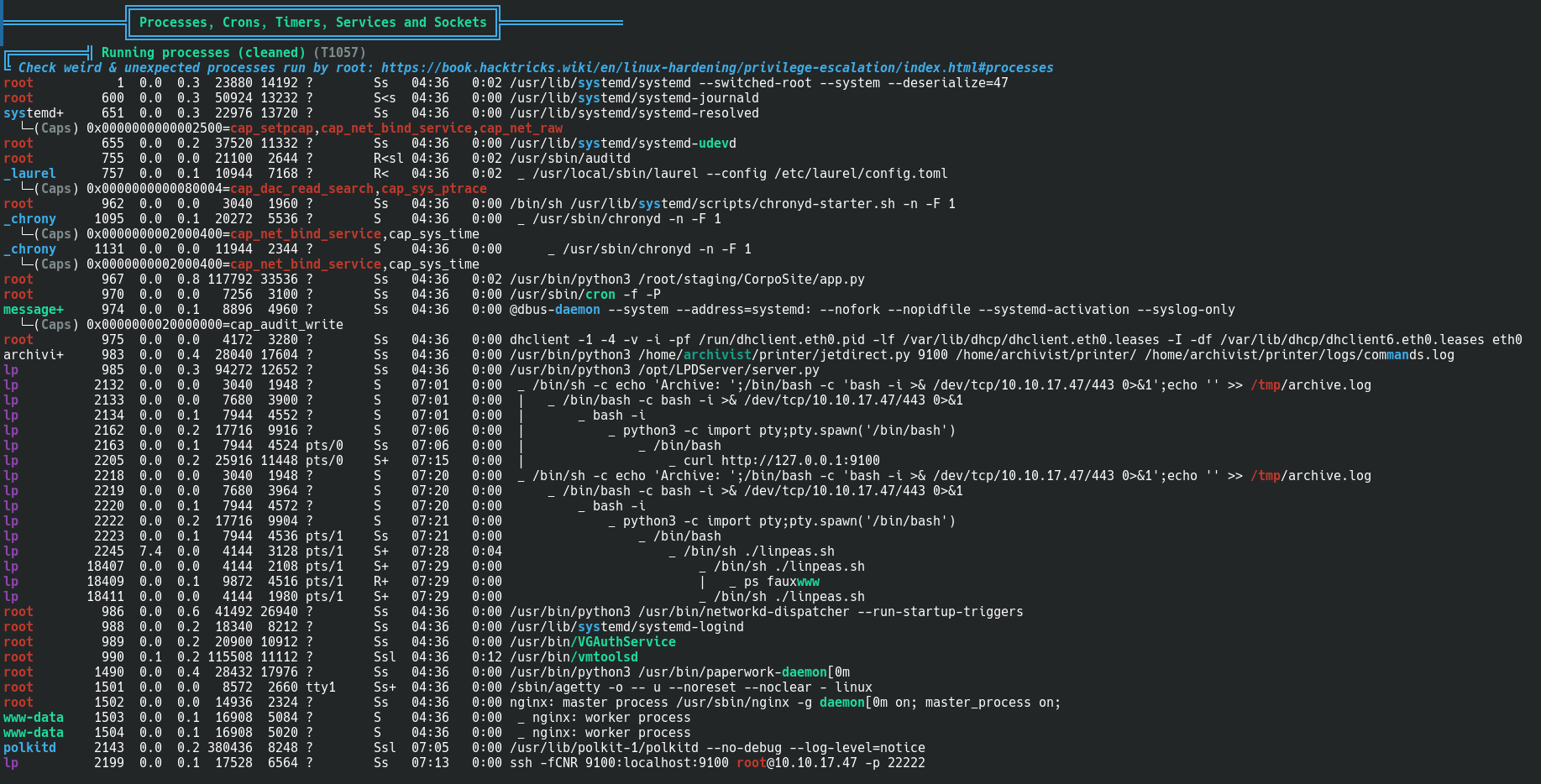Select the chronyd-starter.sh script command
Screen dimensions: 1541x784
pyautogui.click(x=732, y=204)
